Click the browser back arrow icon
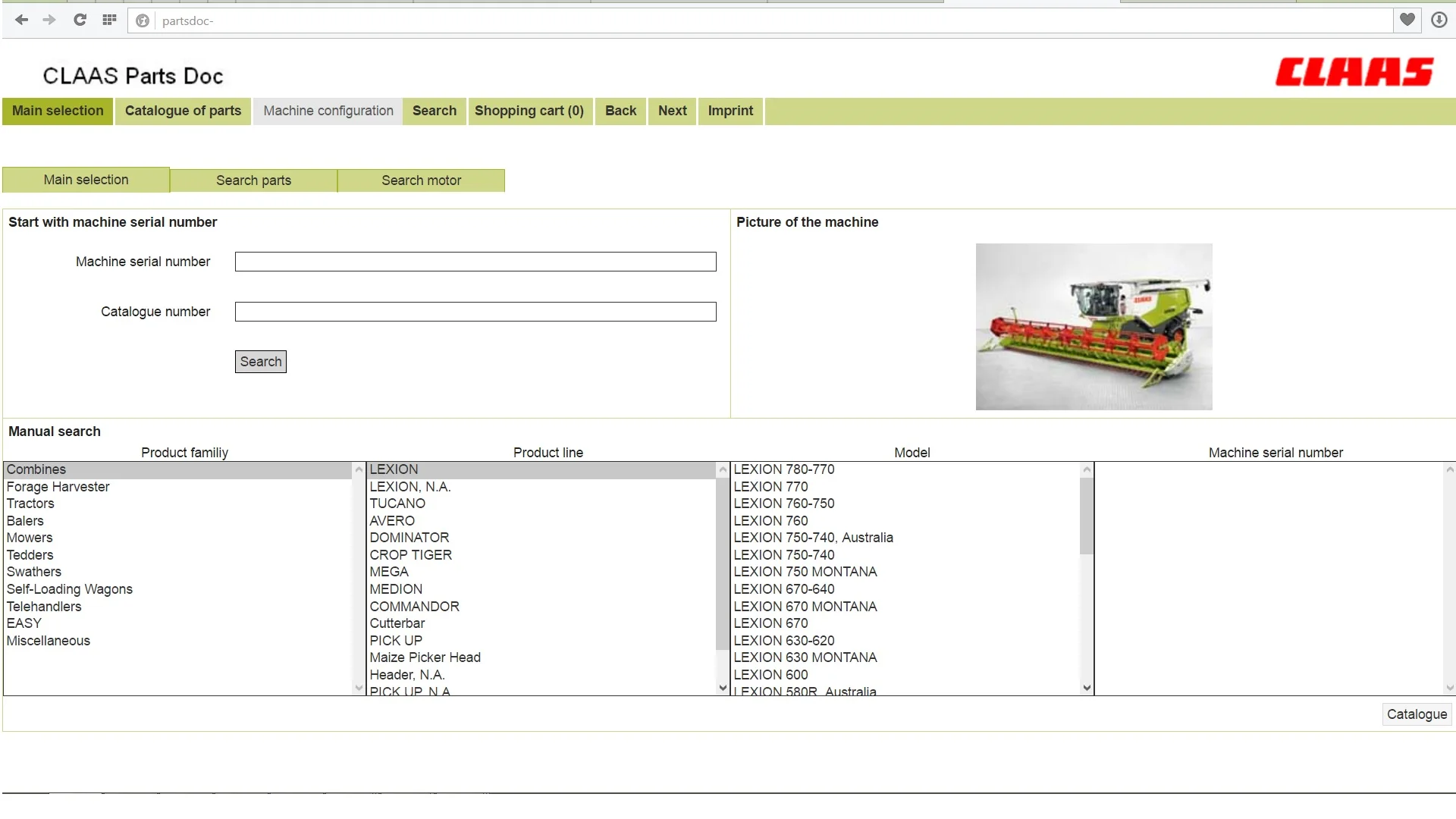This screenshot has width=1456, height=819. click(22, 20)
